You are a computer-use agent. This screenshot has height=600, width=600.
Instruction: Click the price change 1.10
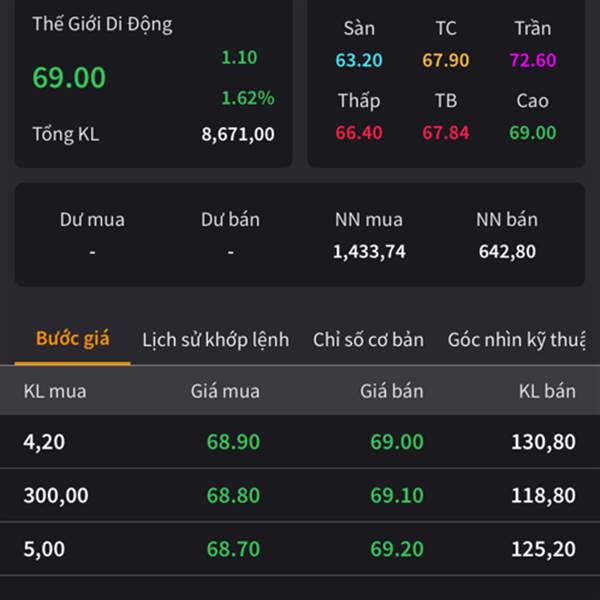(239, 57)
